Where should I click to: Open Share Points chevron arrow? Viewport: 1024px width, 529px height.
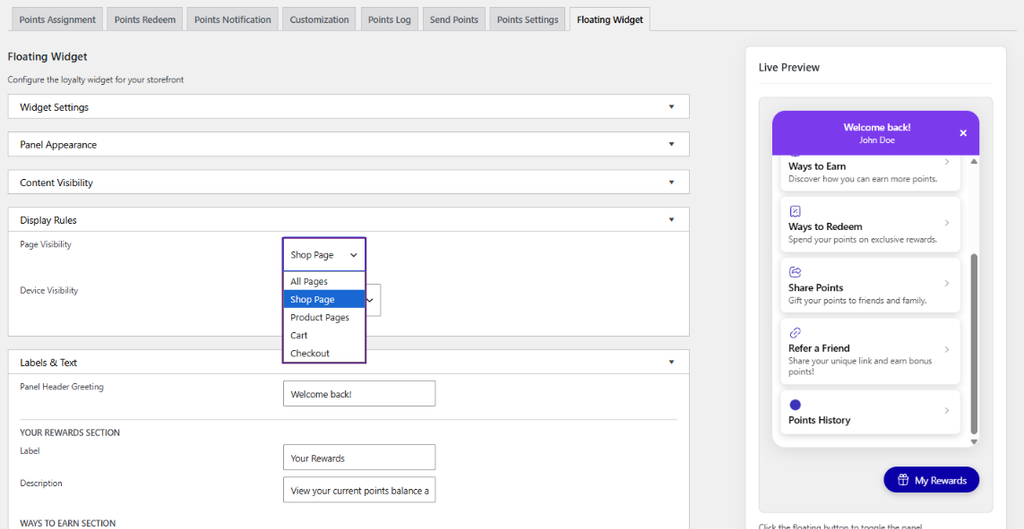(x=947, y=283)
